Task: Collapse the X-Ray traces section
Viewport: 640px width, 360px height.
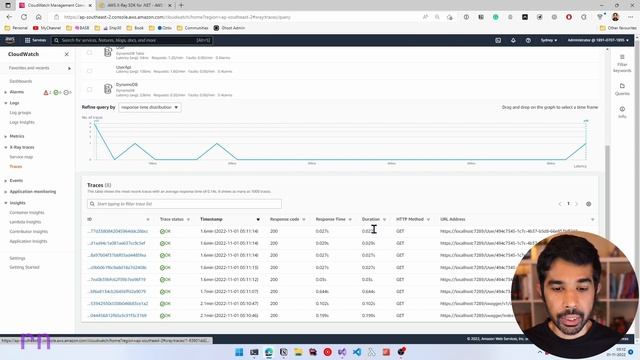Action: [x=6, y=147]
